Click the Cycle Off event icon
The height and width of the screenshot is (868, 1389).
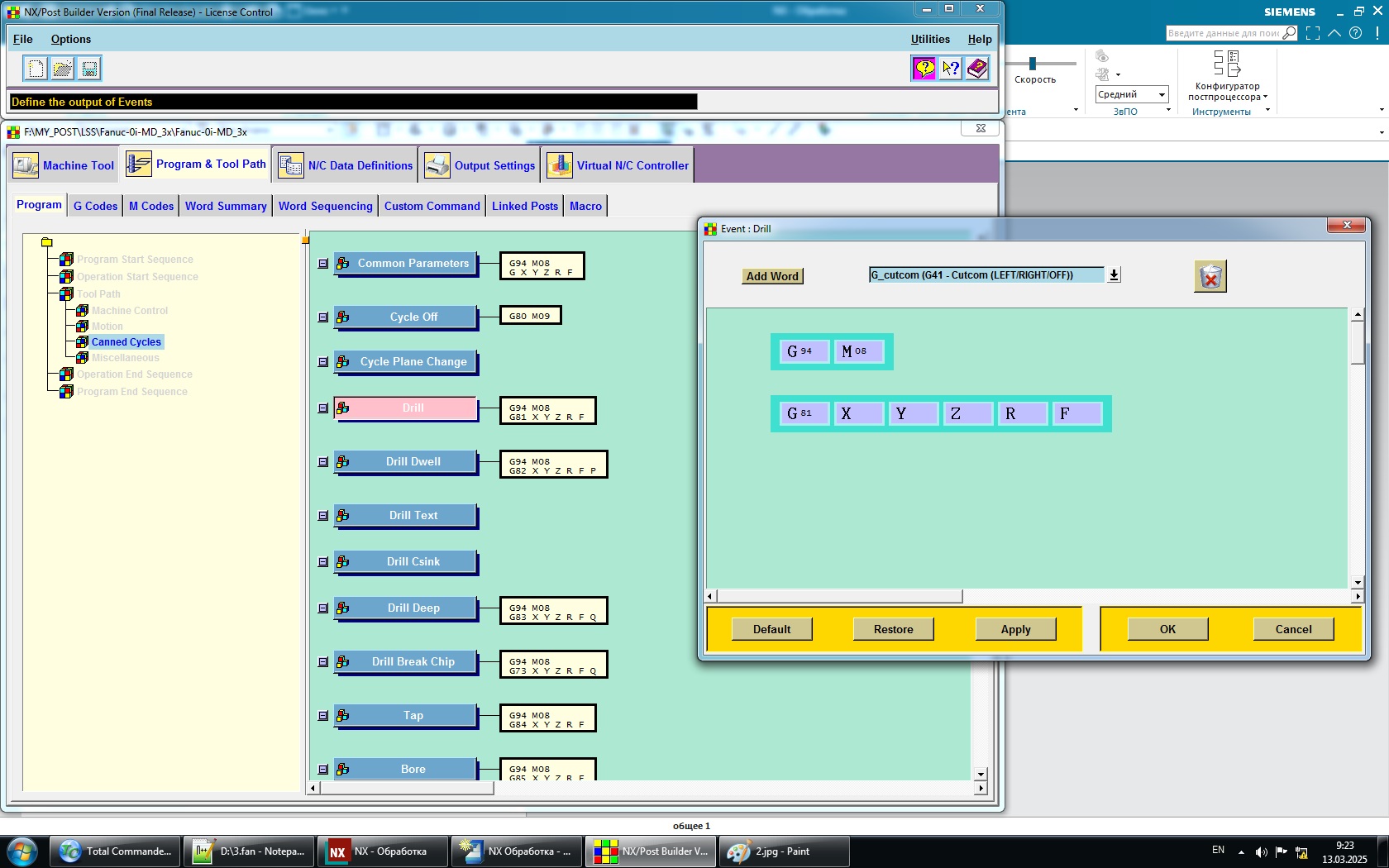pyautogui.click(x=343, y=317)
